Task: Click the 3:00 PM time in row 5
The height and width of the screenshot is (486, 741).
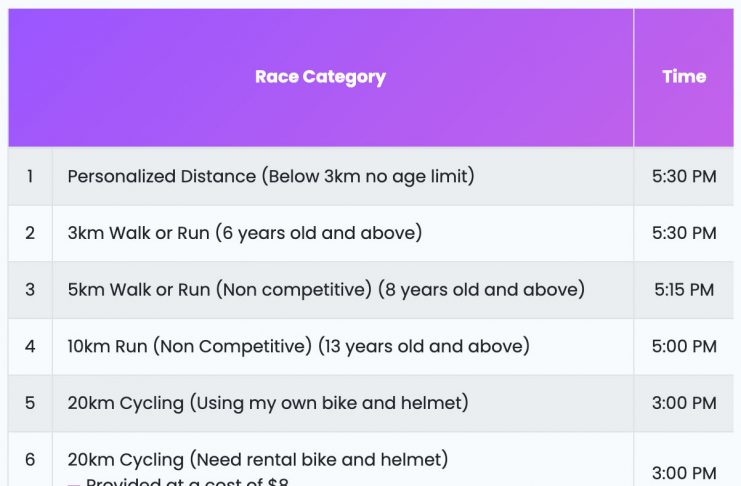Action: tap(684, 403)
